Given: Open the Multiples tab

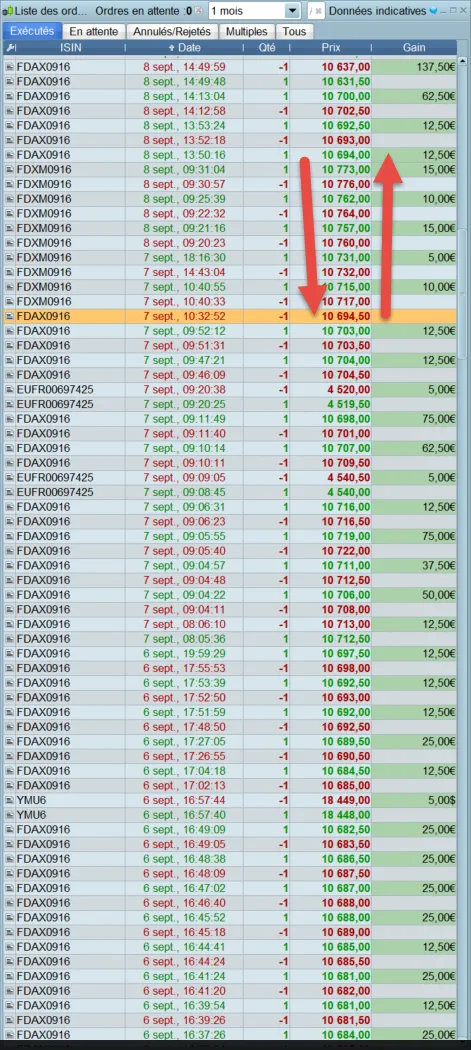Looking at the screenshot, I should click(247, 31).
